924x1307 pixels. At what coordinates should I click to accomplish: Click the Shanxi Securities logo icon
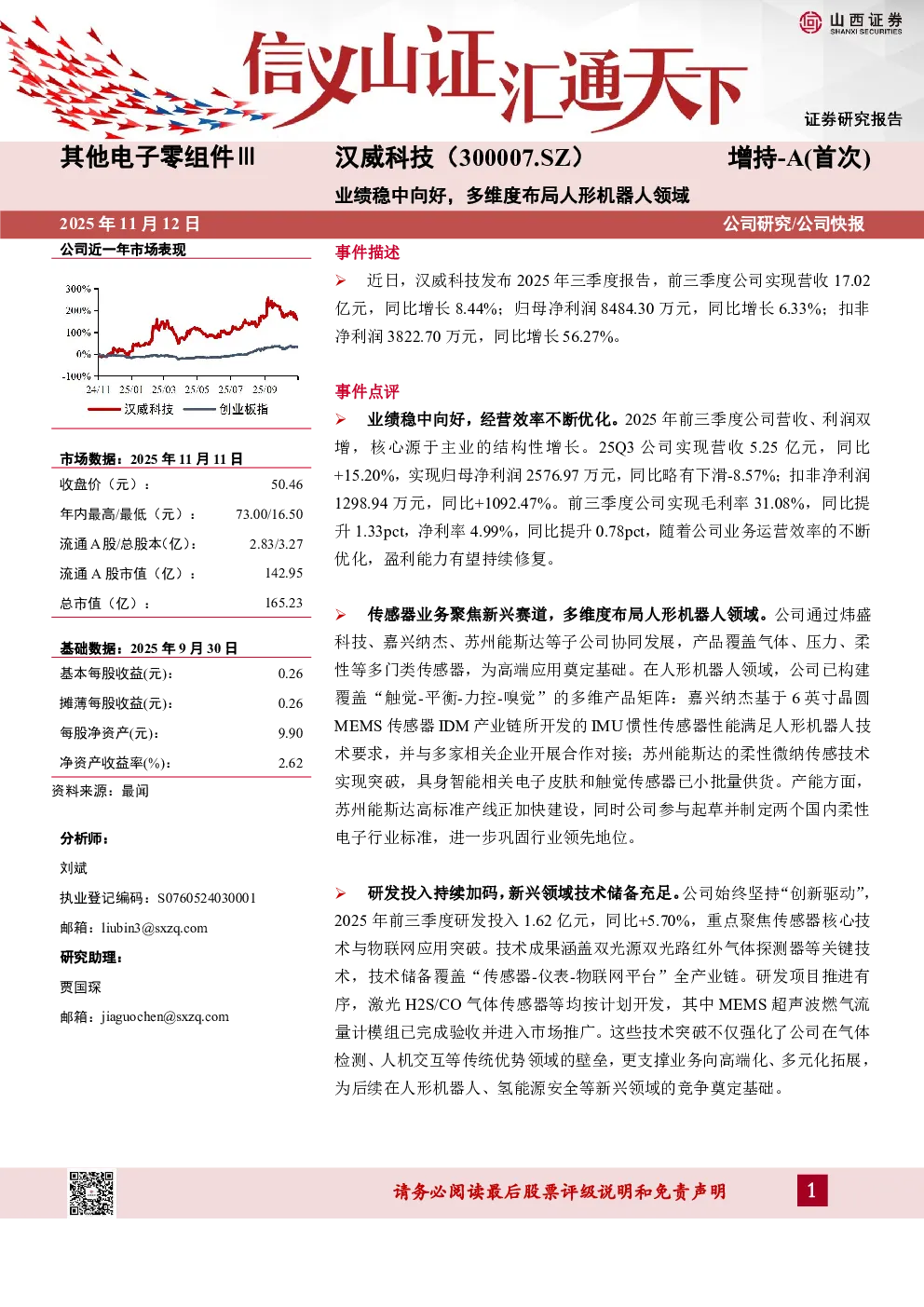[x=810, y=22]
